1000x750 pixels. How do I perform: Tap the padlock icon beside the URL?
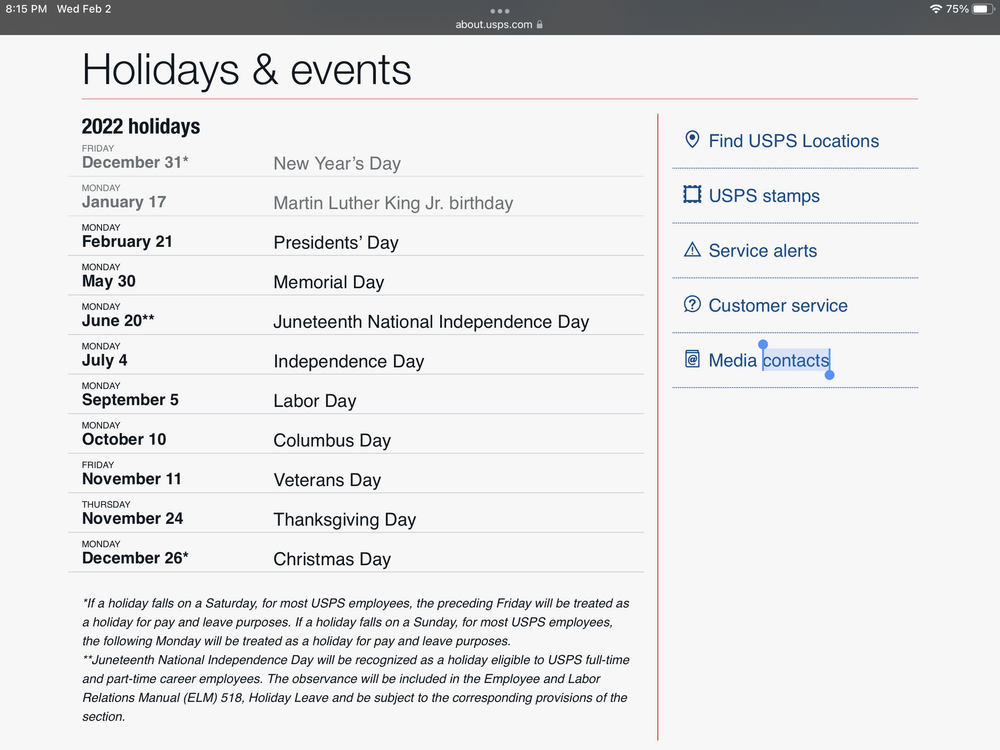click(540, 25)
